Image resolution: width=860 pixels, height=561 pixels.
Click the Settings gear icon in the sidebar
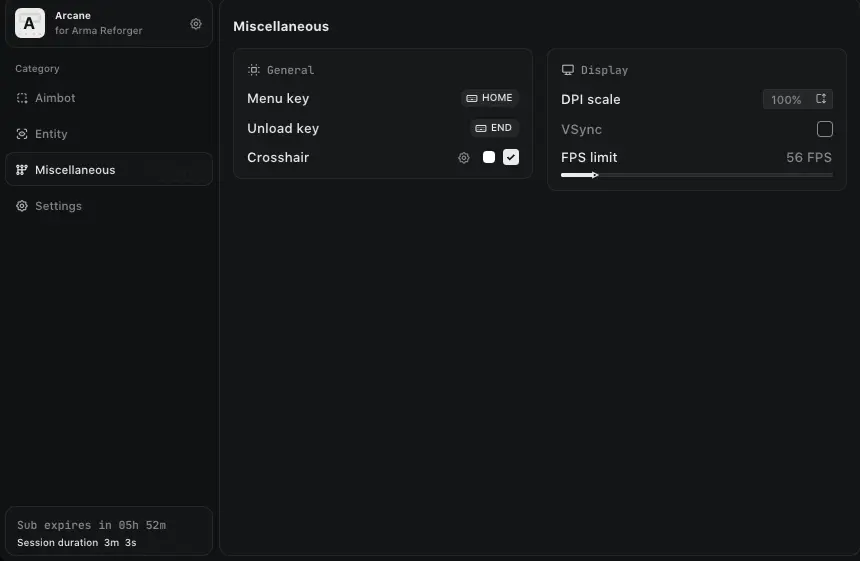coord(22,206)
